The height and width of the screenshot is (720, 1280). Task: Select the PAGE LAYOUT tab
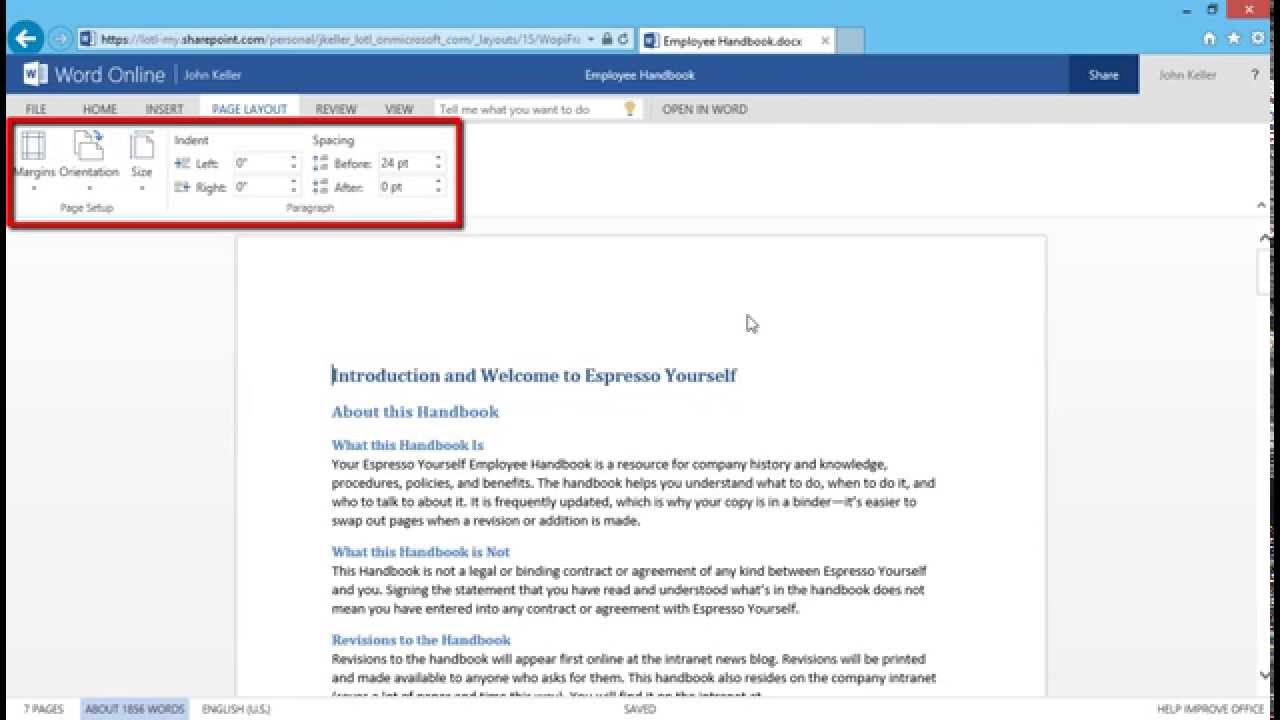point(249,109)
